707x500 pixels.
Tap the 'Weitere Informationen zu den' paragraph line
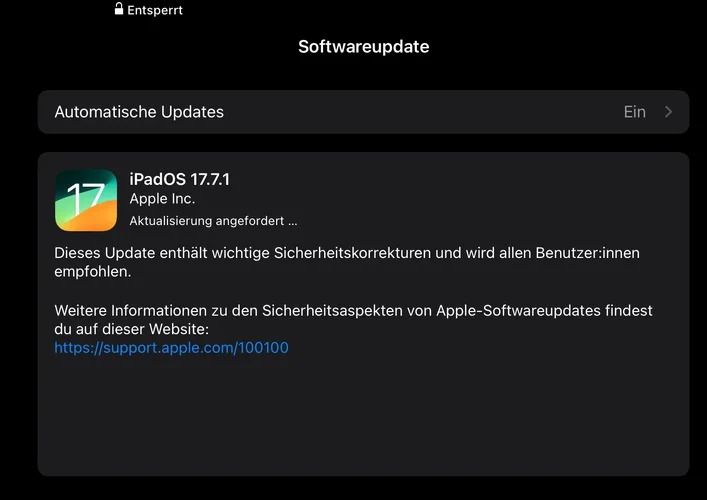[156, 311]
